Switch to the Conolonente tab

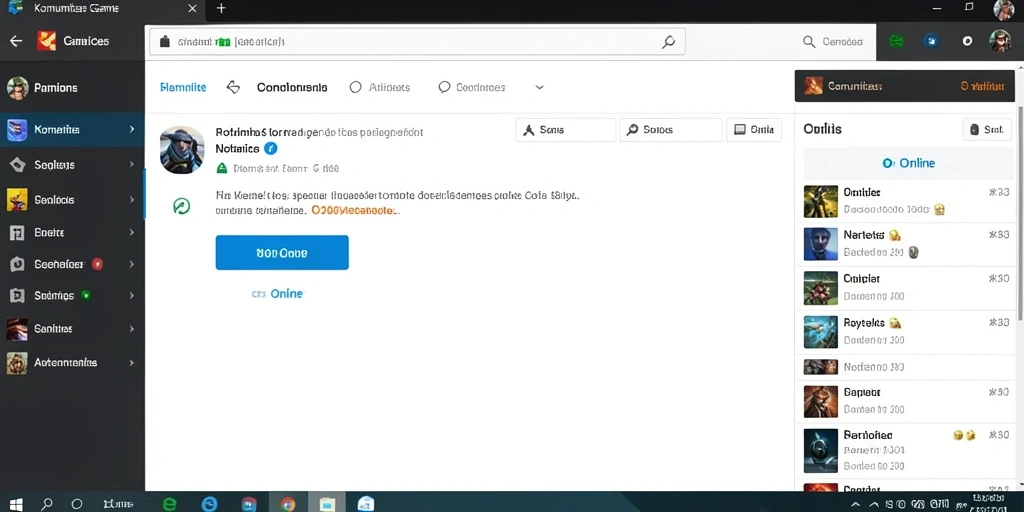tap(292, 88)
